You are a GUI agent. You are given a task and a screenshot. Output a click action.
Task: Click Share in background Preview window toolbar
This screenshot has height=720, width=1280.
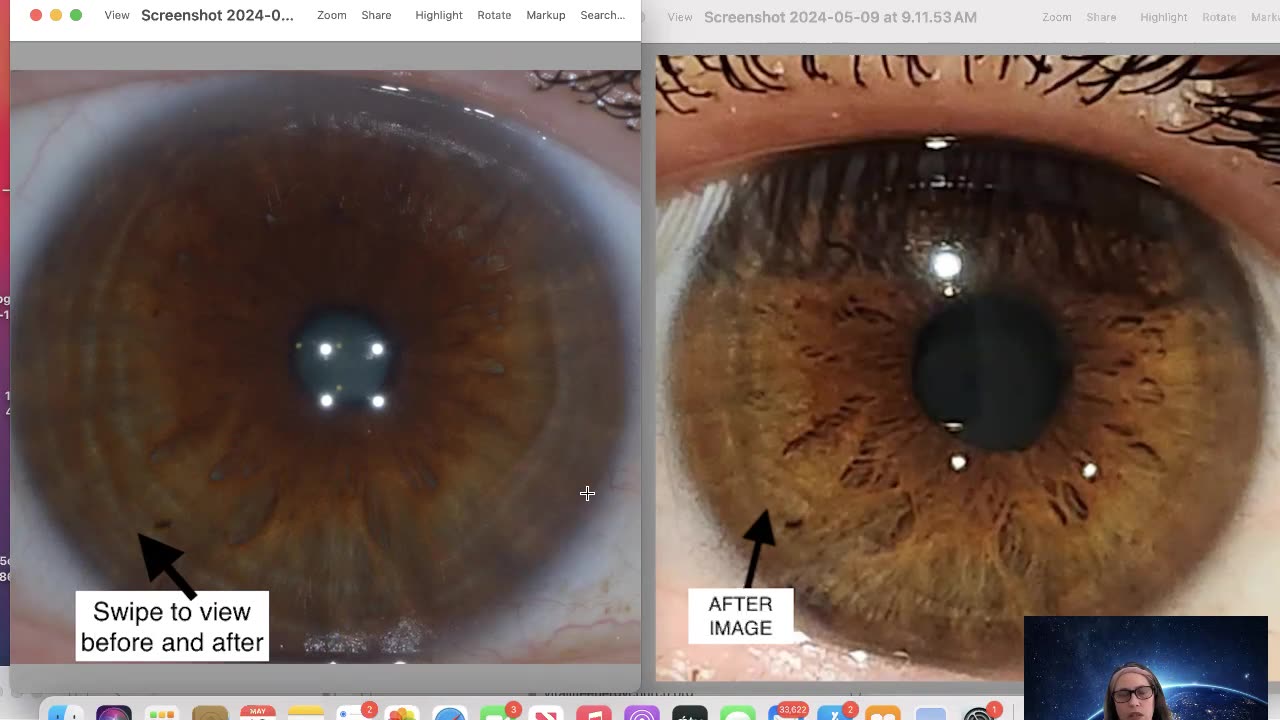click(1101, 17)
